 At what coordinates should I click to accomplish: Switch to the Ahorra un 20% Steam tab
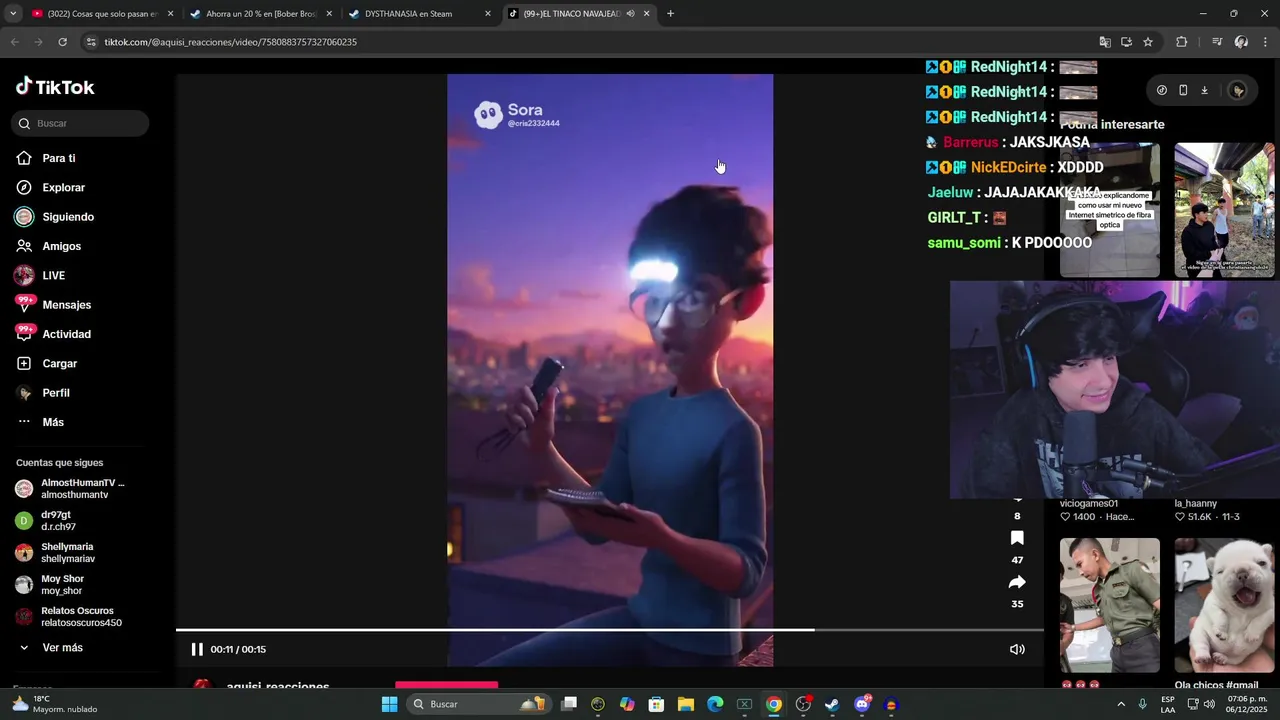[x=260, y=14]
